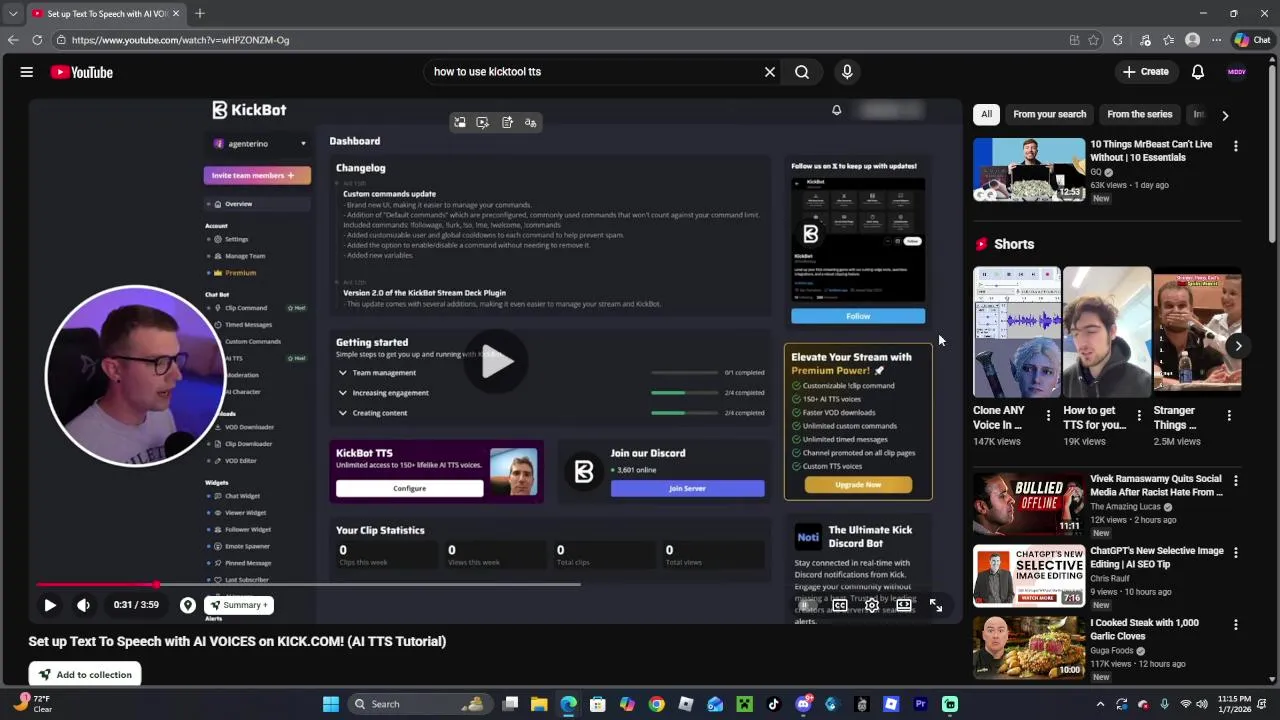Open the tab search dropdown arrow
Screen dimensions: 1280x720
13,13
